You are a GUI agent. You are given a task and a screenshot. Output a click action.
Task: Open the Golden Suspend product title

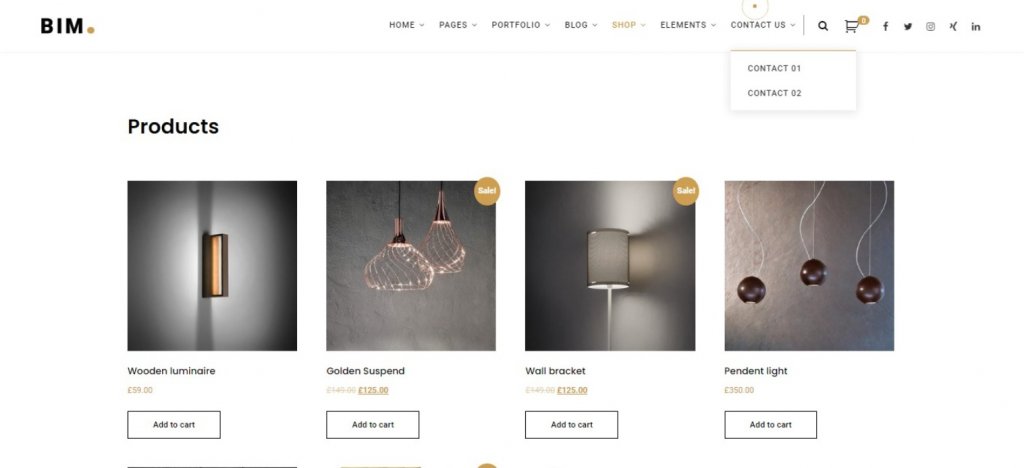point(366,371)
